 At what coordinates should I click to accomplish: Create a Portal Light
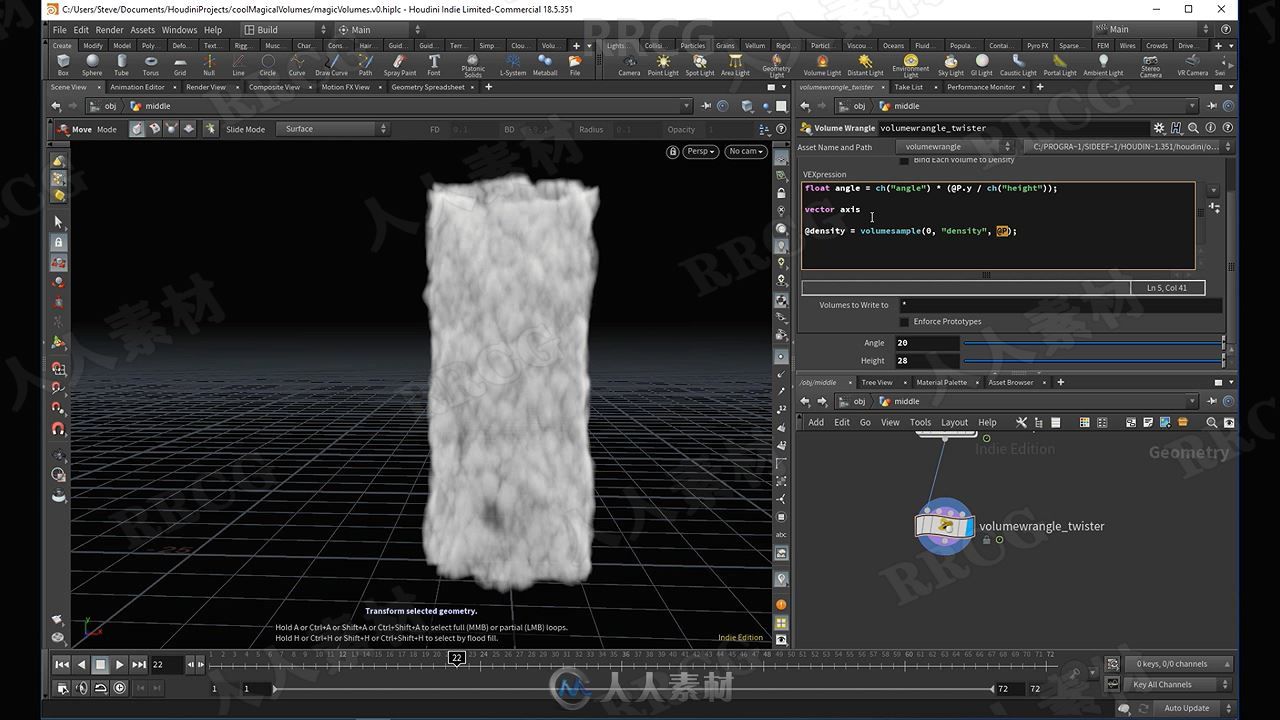click(x=1060, y=65)
